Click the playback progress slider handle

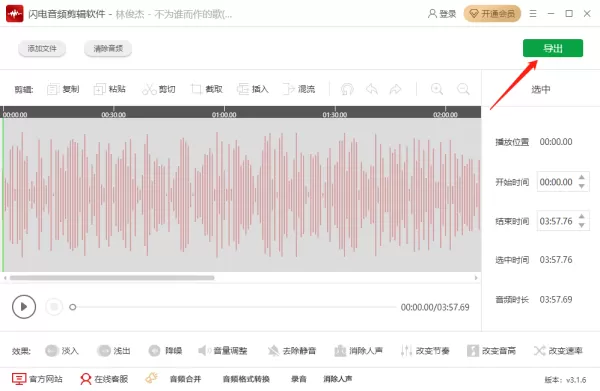(x=72, y=307)
